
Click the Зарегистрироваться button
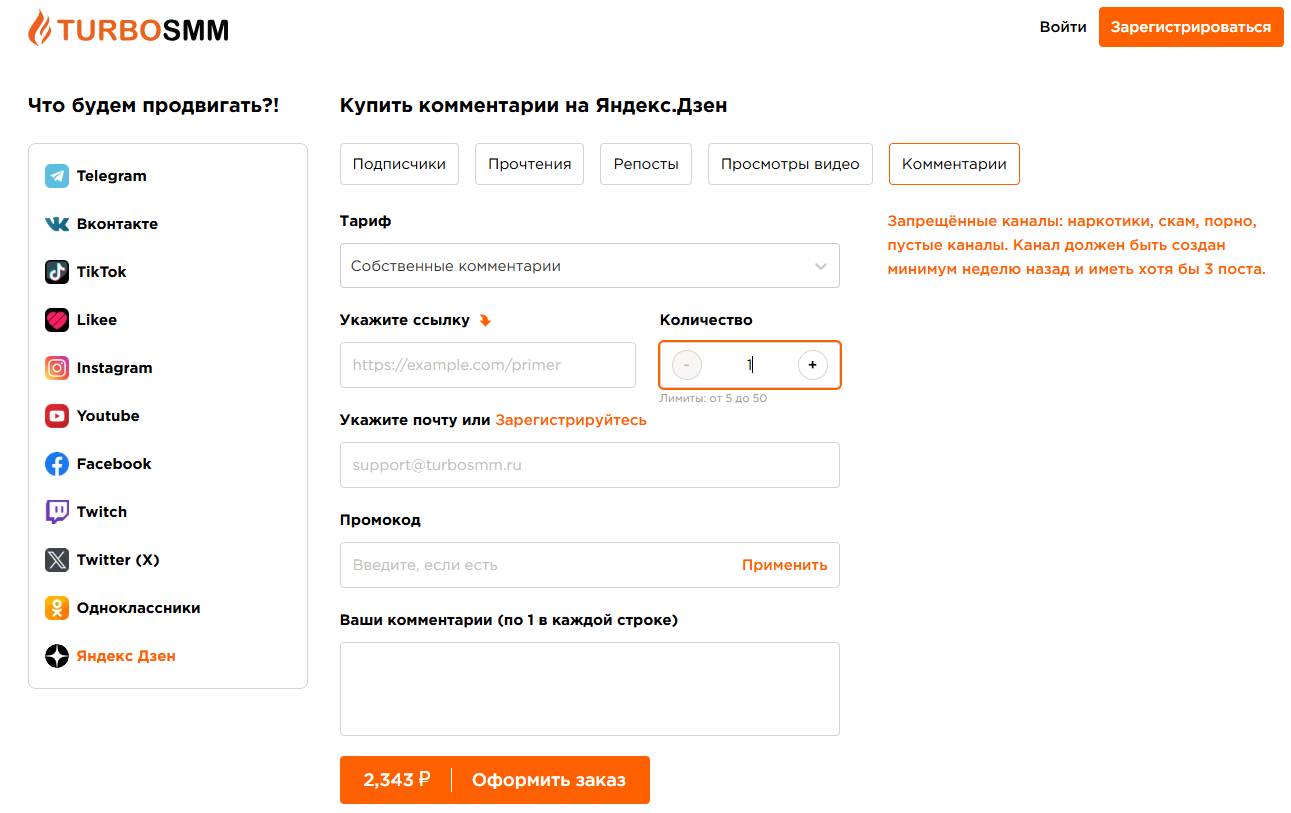(1191, 27)
